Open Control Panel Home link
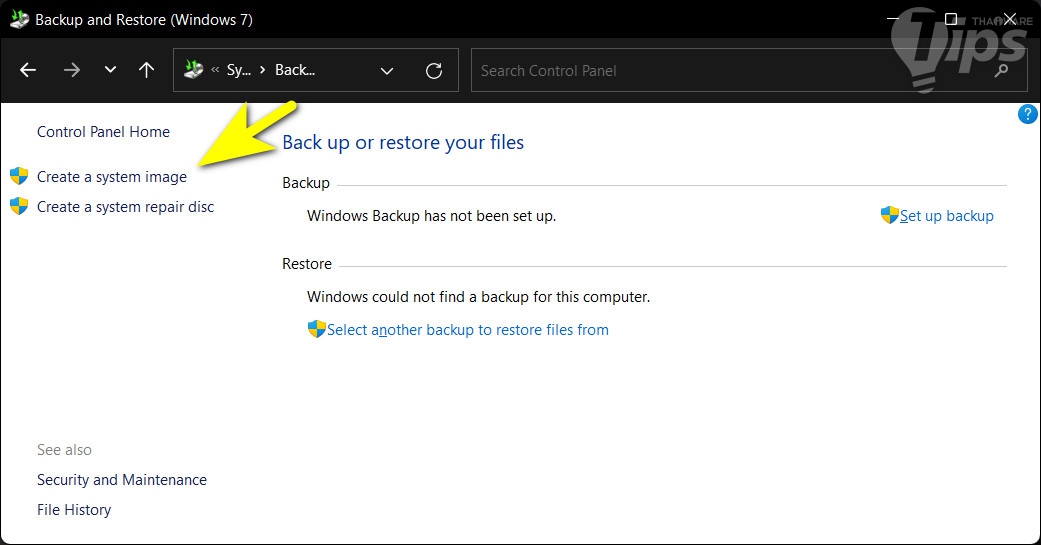Screen dimensions: 1041x545 point(103,132)
